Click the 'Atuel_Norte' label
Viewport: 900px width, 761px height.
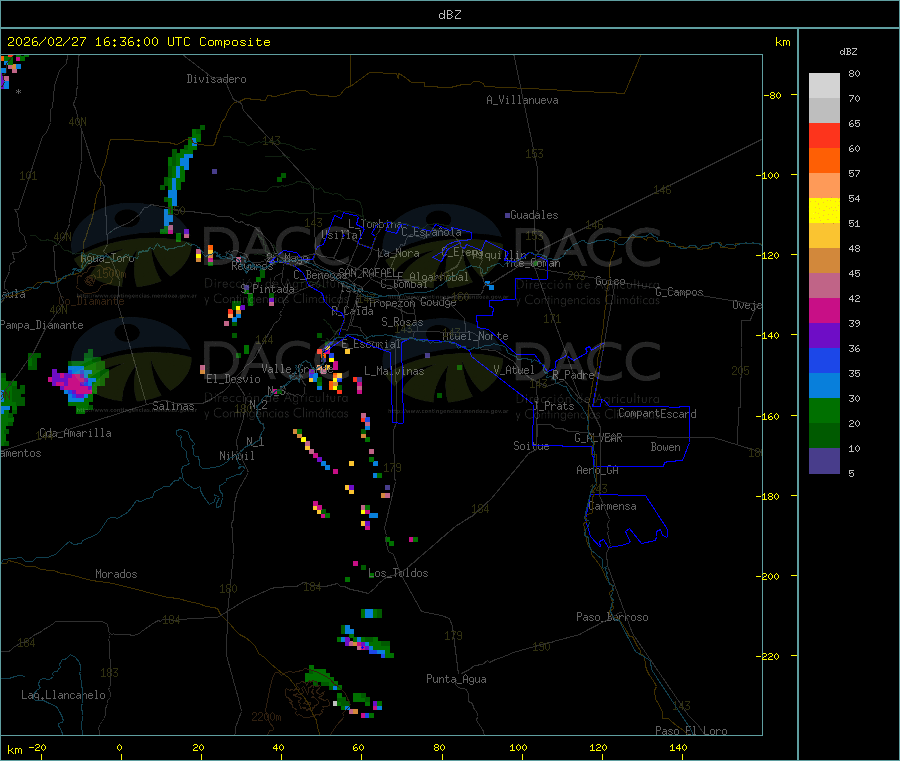coord(475,336)
